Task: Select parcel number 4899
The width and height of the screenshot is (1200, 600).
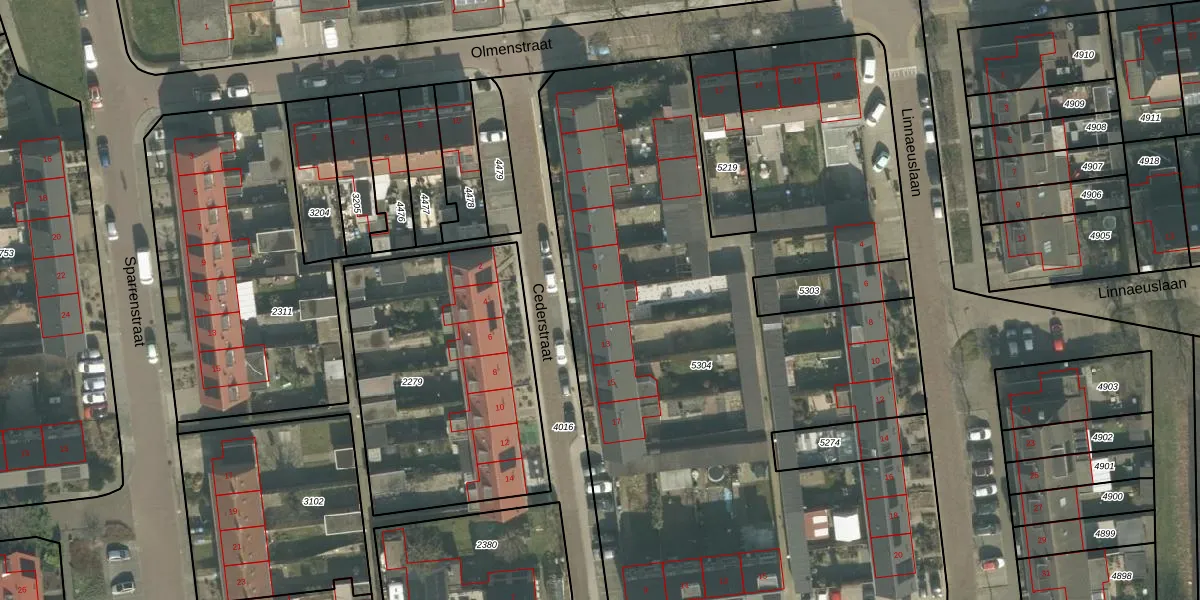Action: tap(1105, 534)
